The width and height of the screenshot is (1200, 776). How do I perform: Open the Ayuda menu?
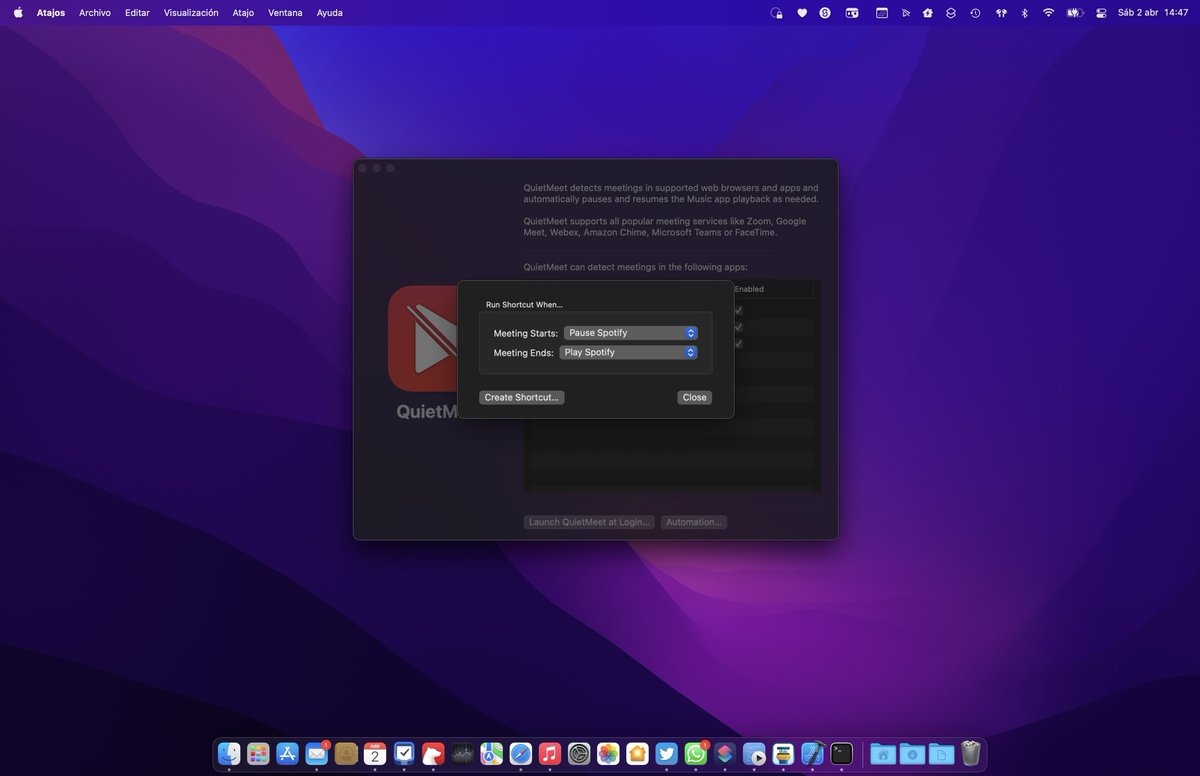329,13
